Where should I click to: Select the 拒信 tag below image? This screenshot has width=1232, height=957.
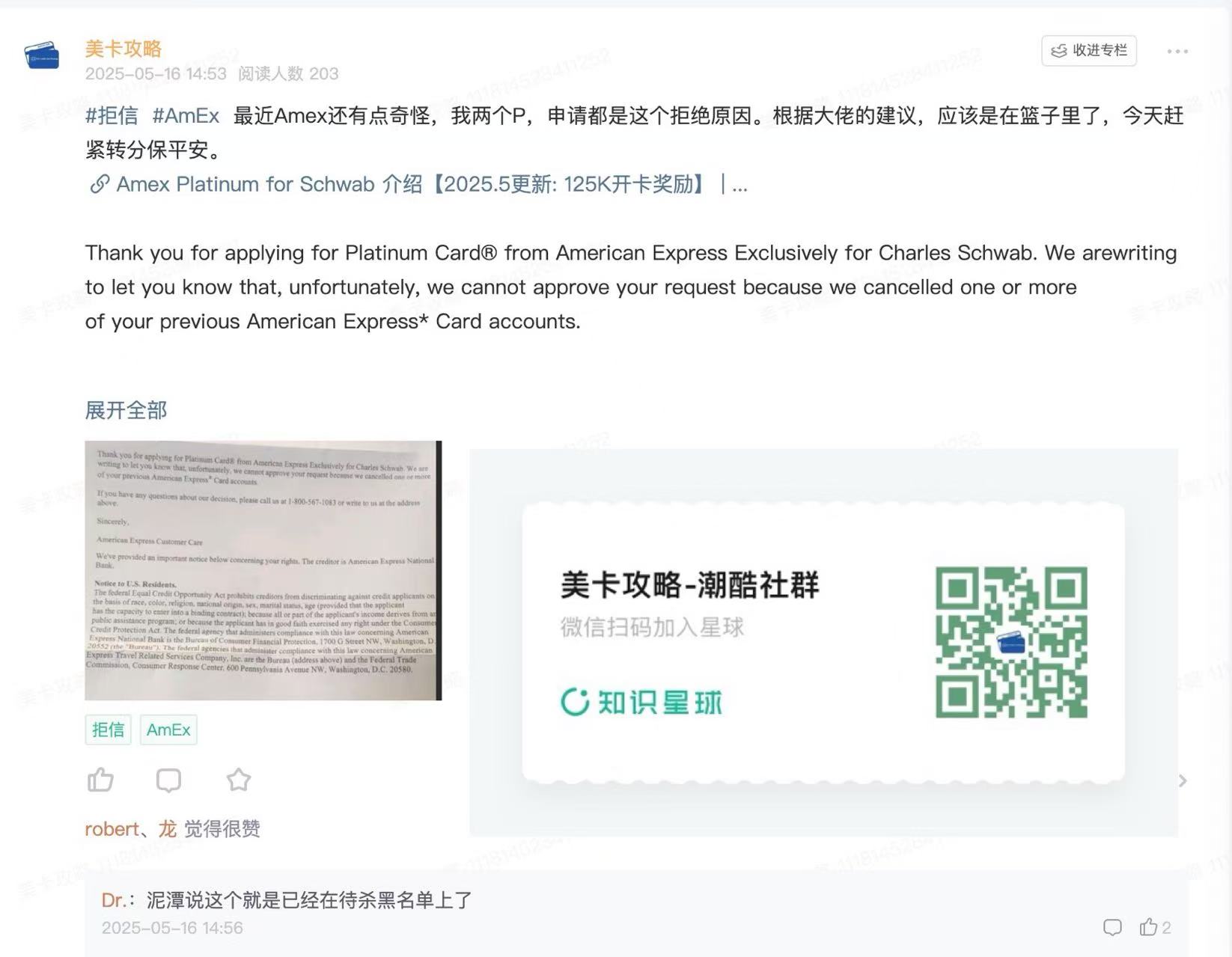[x=108, y=730]
